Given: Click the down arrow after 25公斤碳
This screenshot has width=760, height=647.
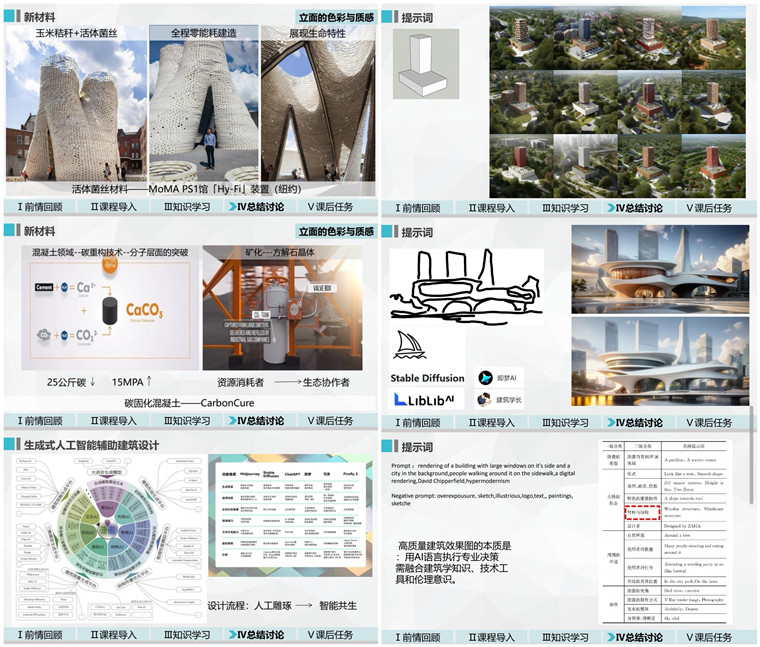Looking at the screenshot, I should tap(93, 382).
